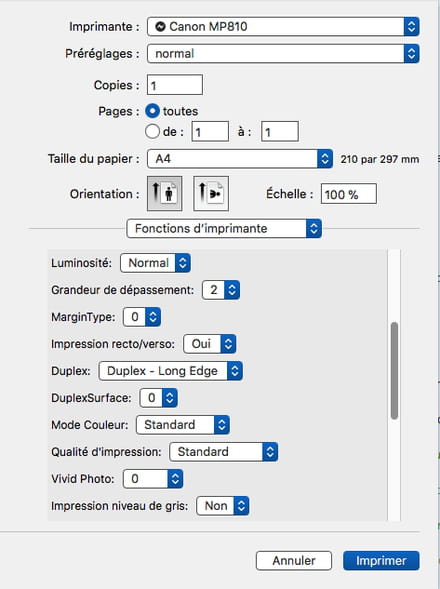The image size is (440, 589).
Task: Open the Fonctions d'imprimante section menu
Action: [224, 228]
